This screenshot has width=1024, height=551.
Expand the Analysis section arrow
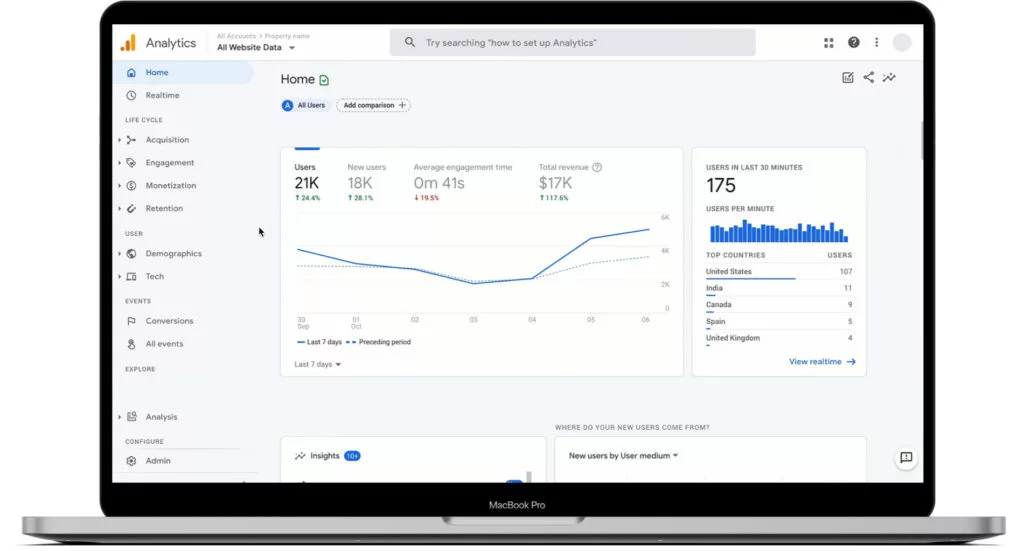120,417
